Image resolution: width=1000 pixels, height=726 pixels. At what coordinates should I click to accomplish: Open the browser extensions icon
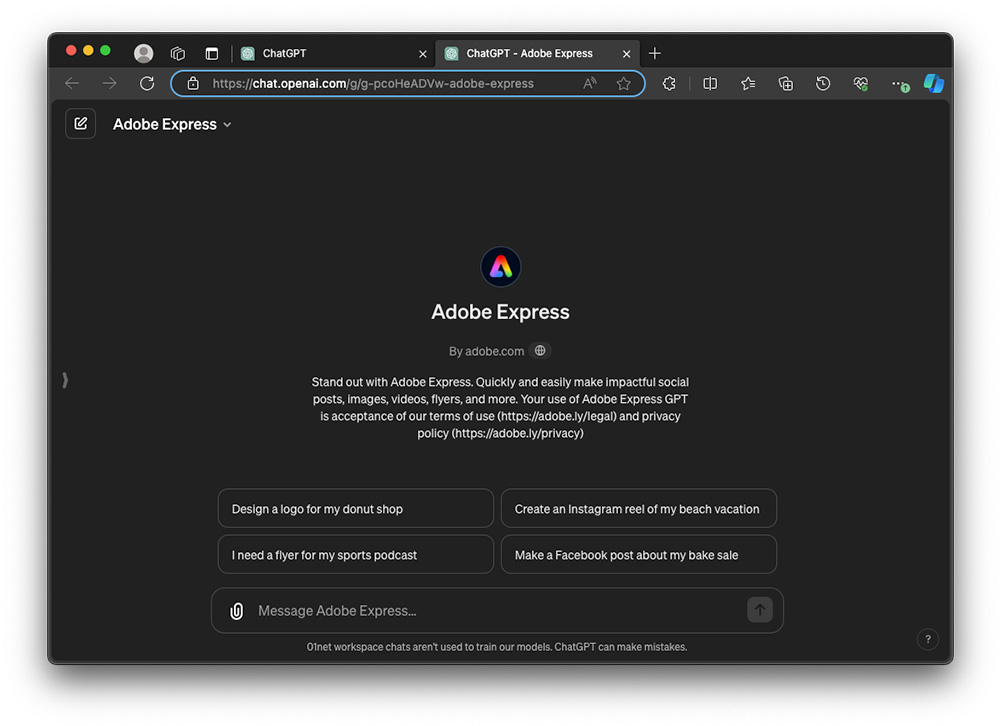[669, 84]
